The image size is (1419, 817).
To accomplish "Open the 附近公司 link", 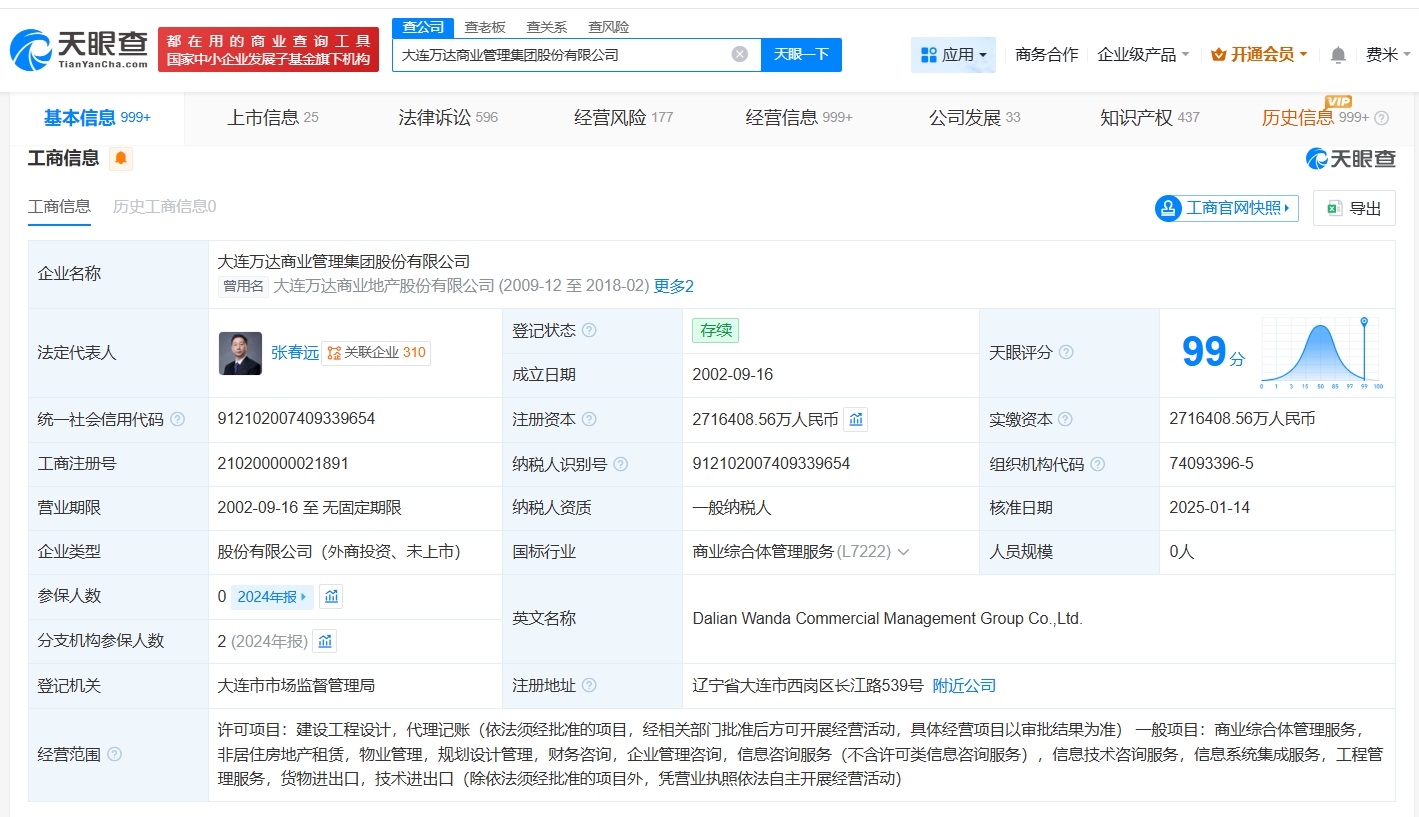I will coord(964,686).
